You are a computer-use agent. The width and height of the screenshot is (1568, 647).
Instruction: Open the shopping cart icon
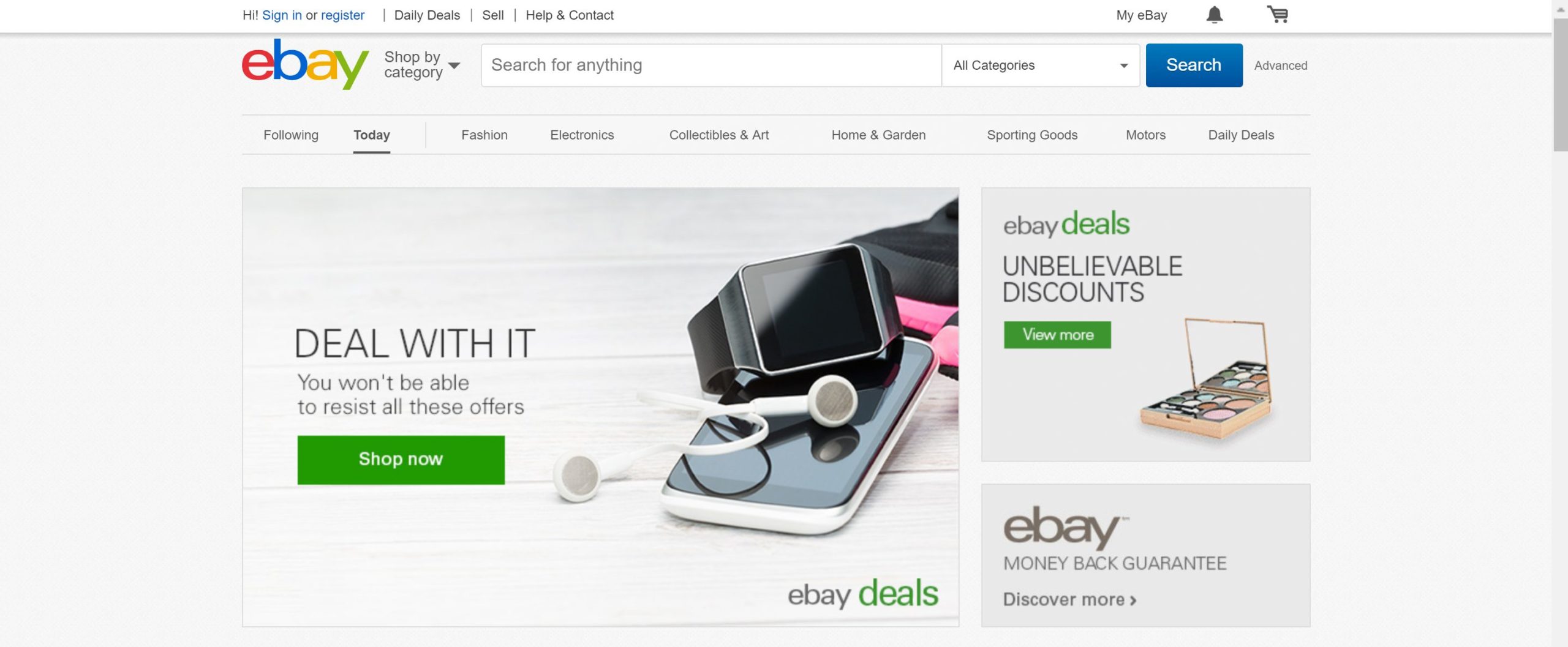[x=1278, y=14]
